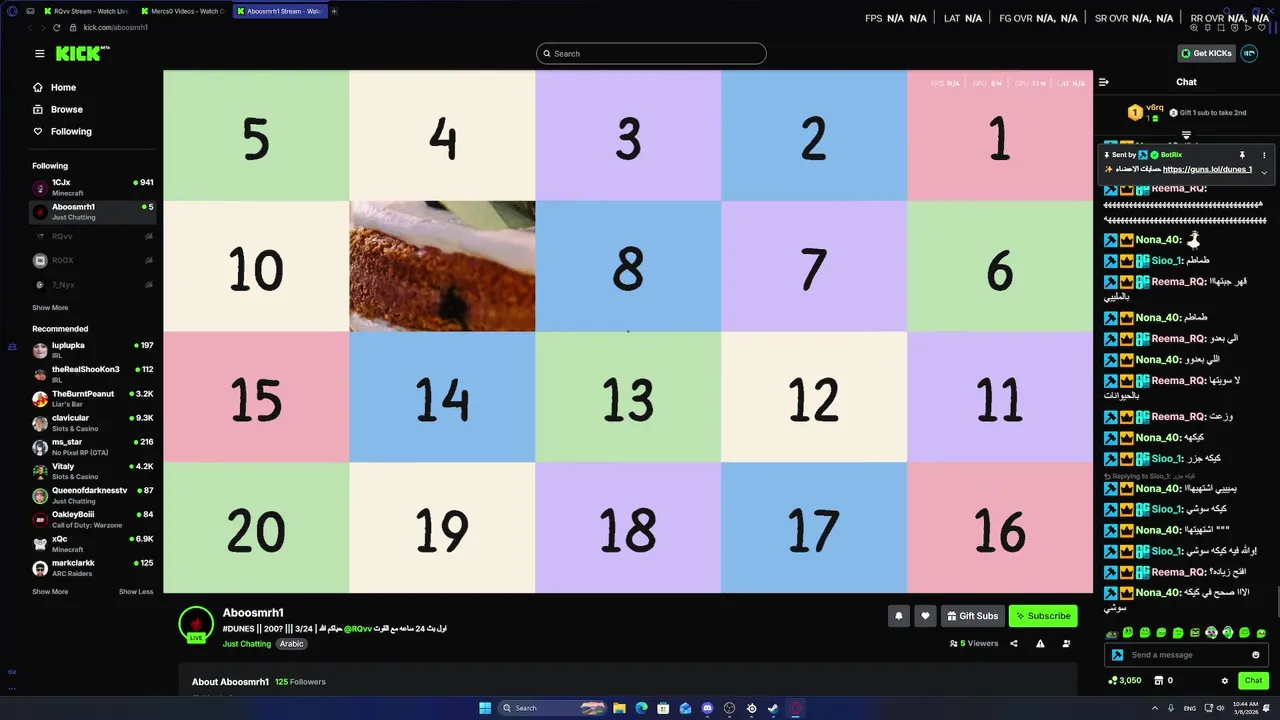The height and width of the screenshot is (720, 1280).
Task: Click the Opera browser menu icon
Action: point(12,11)
